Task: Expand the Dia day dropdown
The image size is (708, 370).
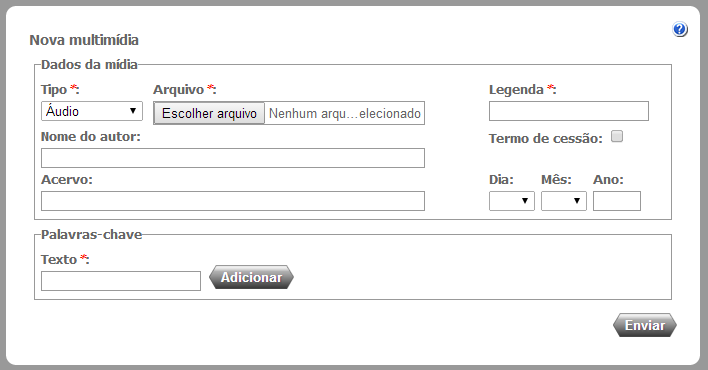Action: pos(512,201)
